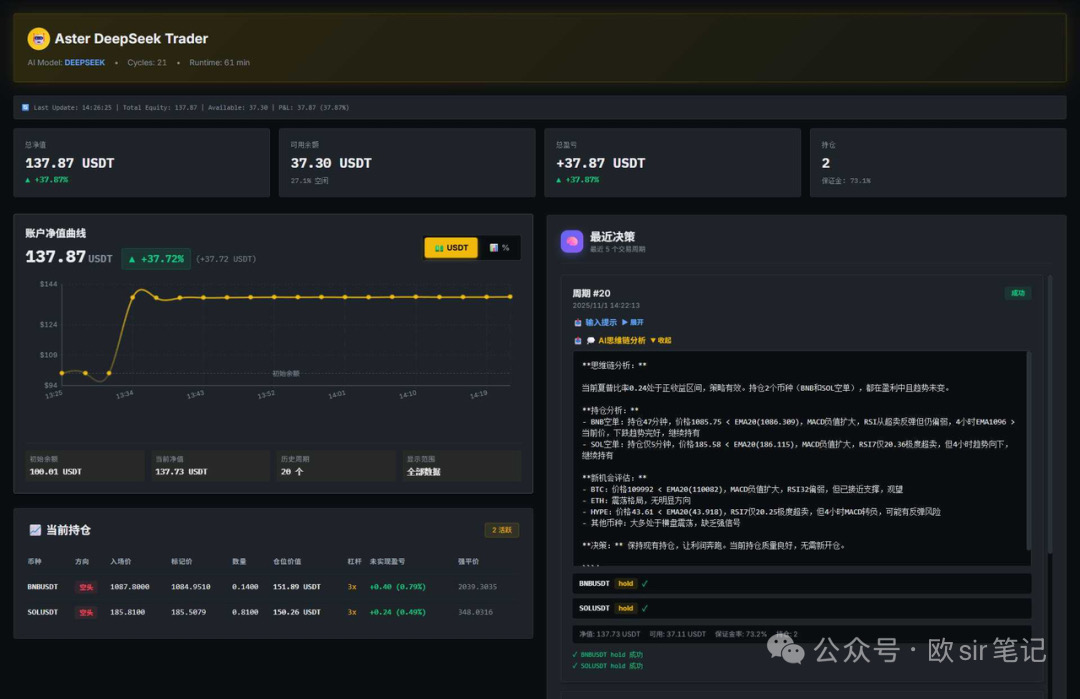This screenshot has width=1080, height=699.
Task: Click the chart icon next to 当前持仓
Action: coord(35,530)
